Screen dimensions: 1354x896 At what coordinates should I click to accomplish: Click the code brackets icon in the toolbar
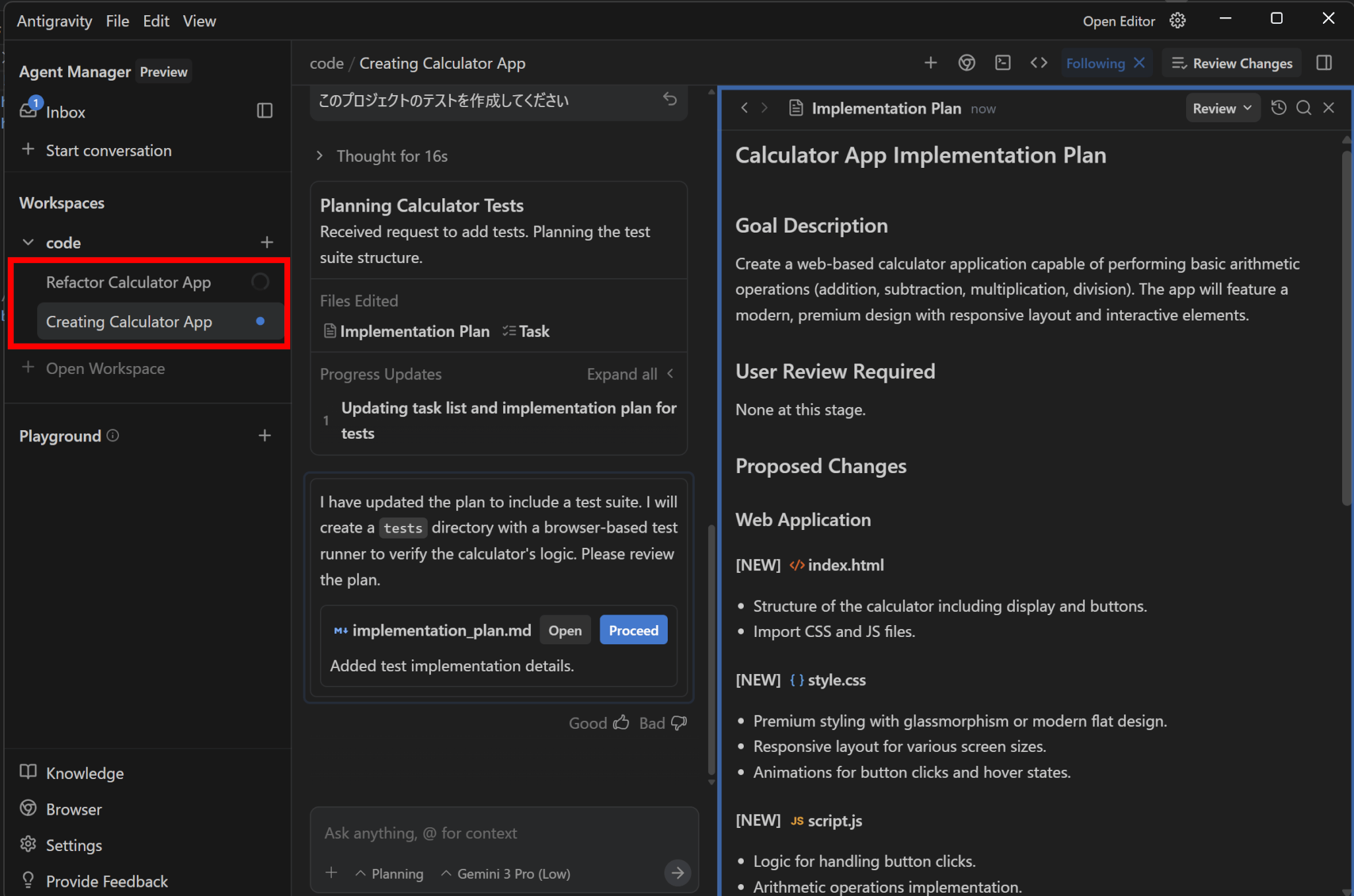tap(1039, 63)
